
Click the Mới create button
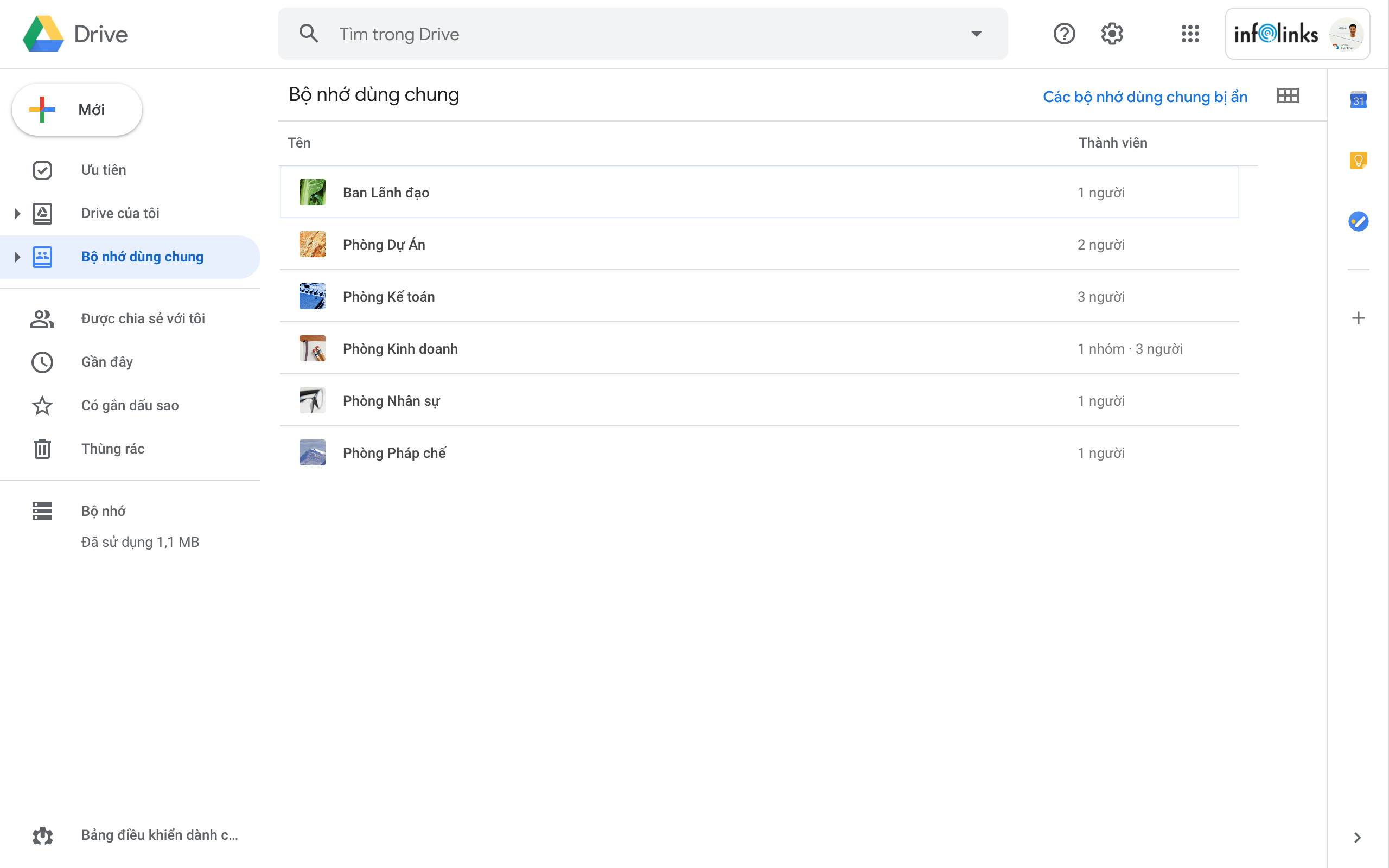click(77, 109)
